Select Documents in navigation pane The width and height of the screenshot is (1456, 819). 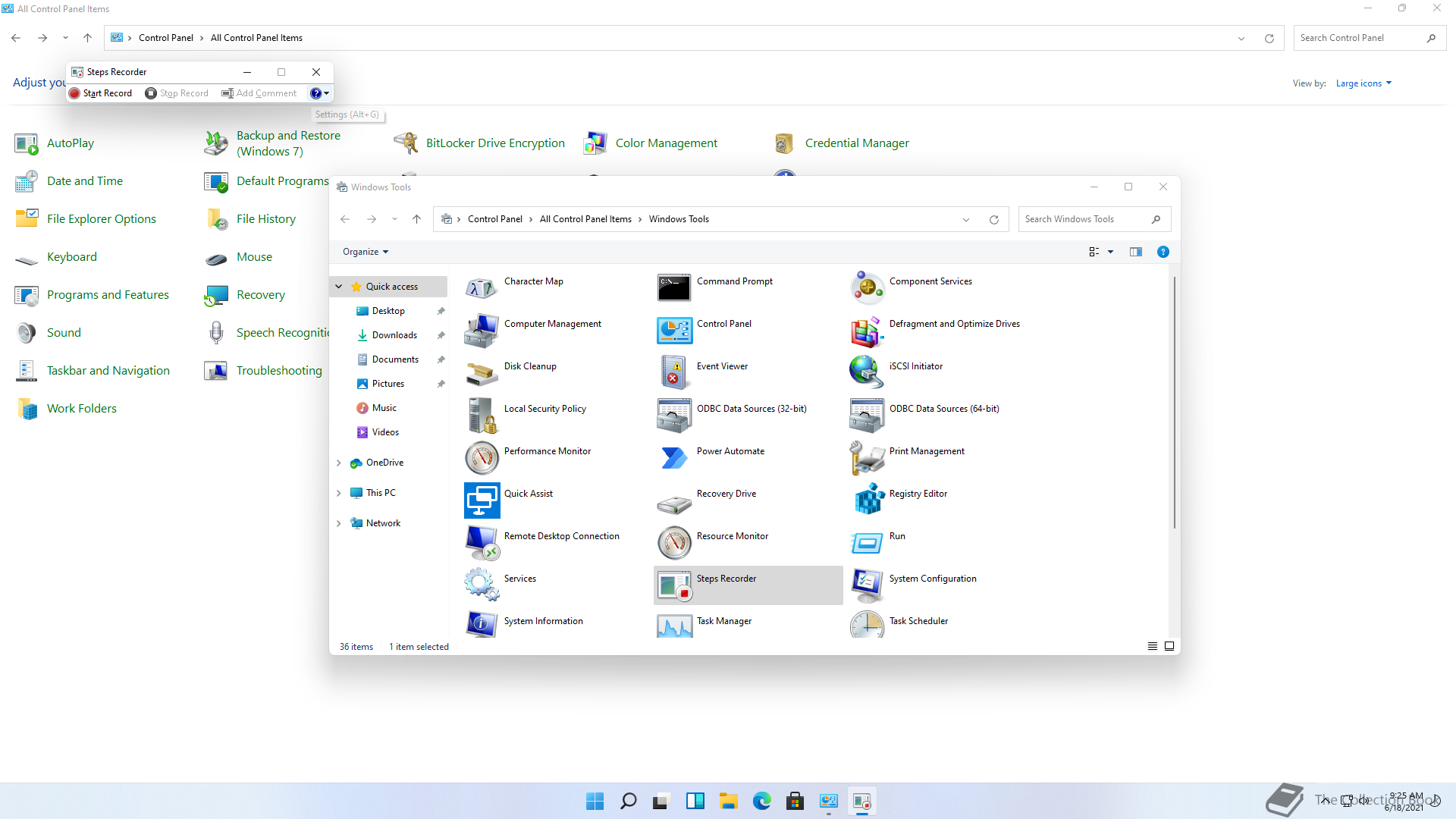[395, 359]
